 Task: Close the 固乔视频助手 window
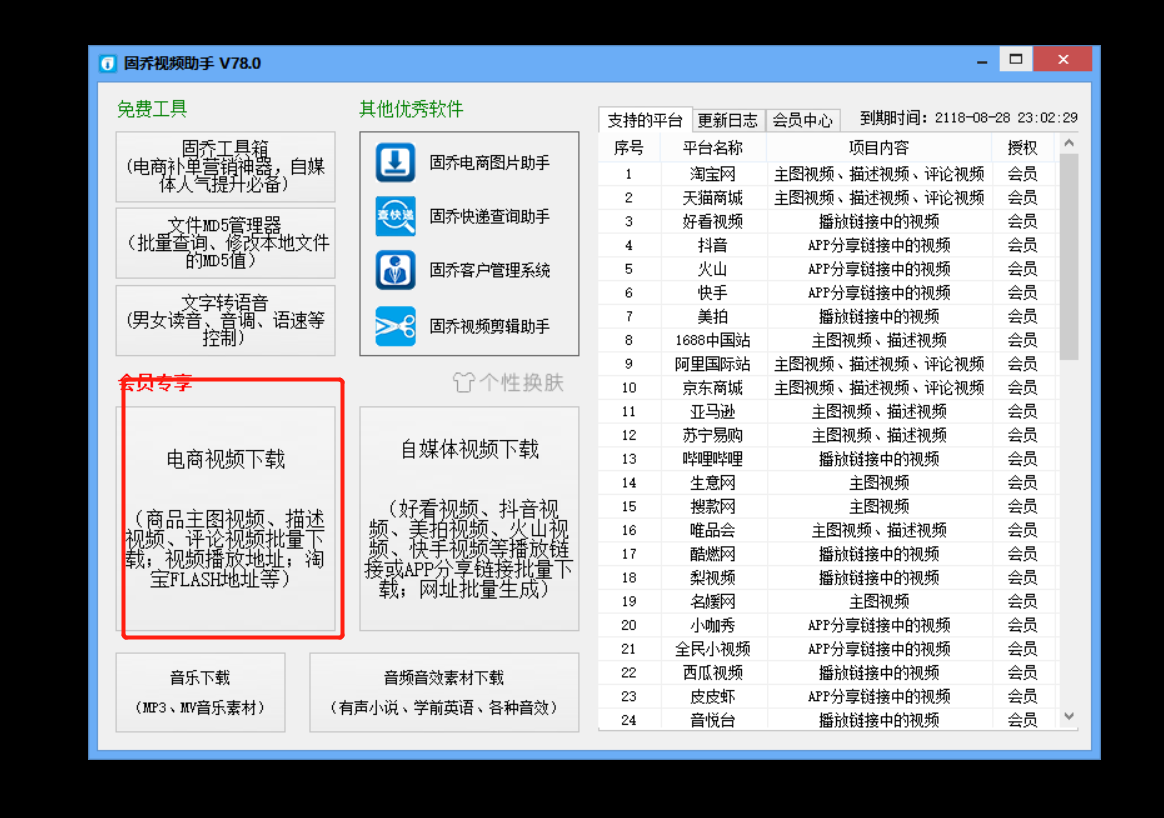coord(1063,59)
